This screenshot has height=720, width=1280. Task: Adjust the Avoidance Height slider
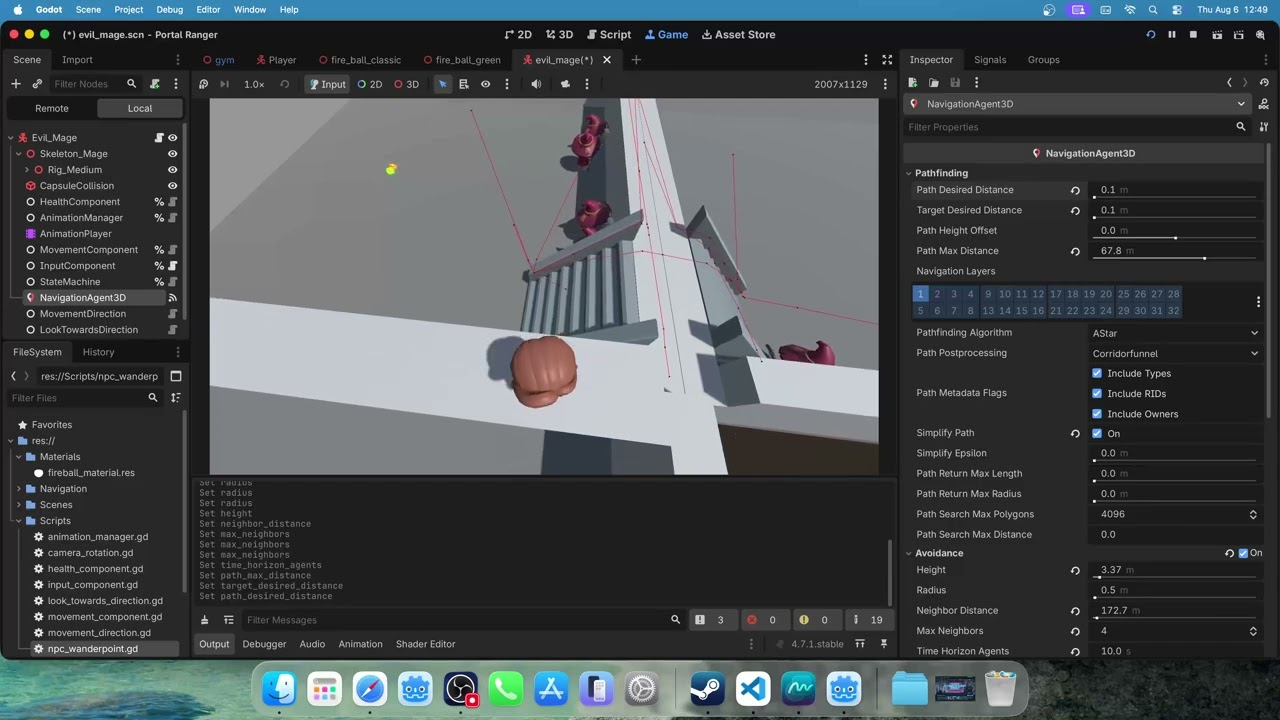(x=1176, y=578)
